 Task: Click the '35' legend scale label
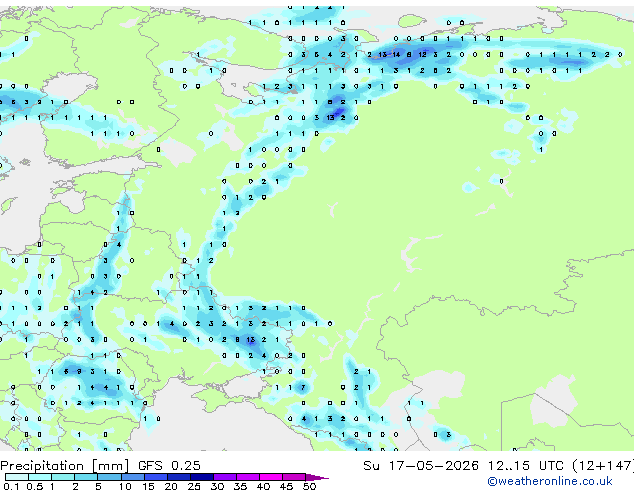point(240,486)
